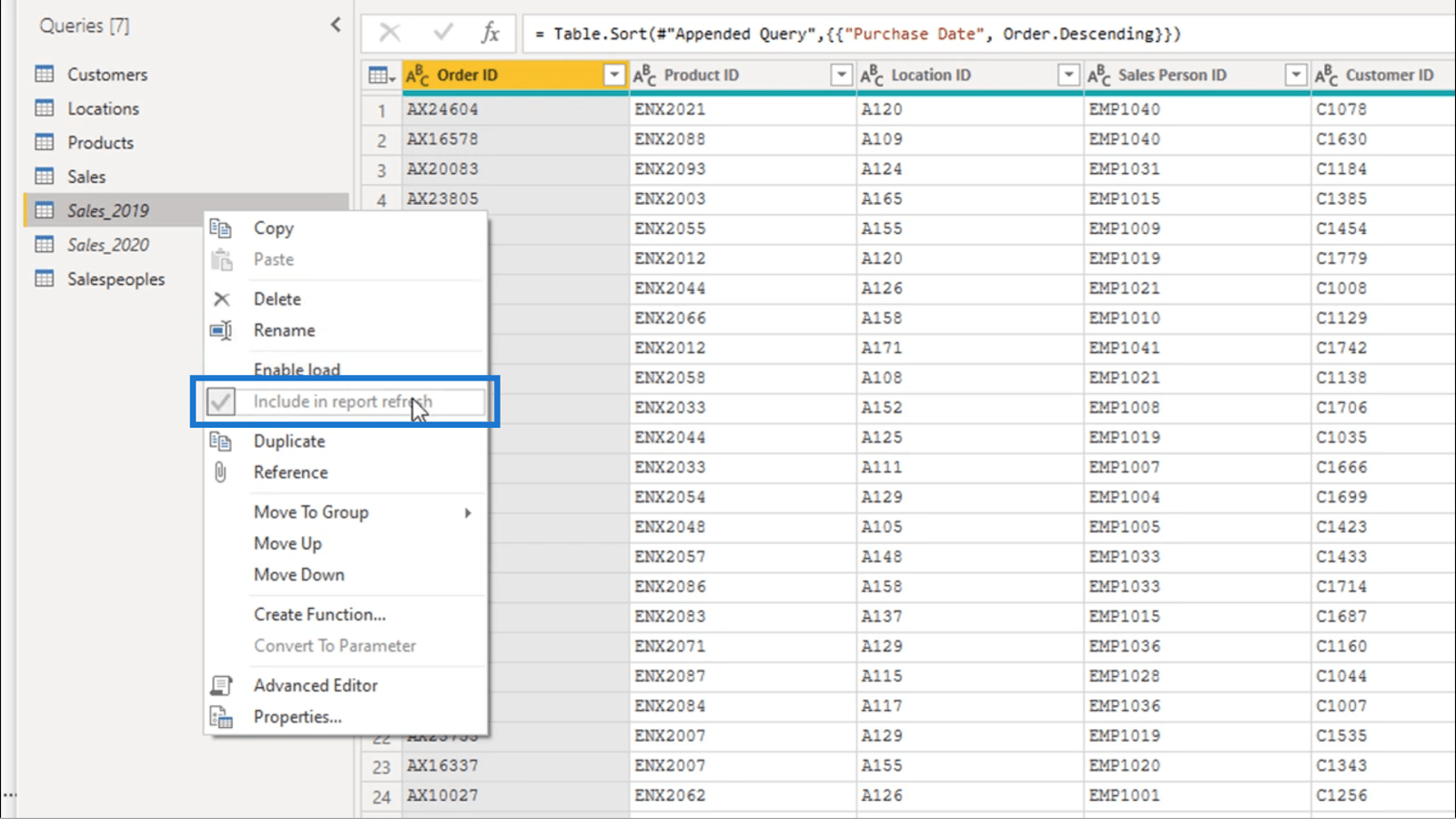
Task: Click the Sales query table icon
Action: (45, 176)
